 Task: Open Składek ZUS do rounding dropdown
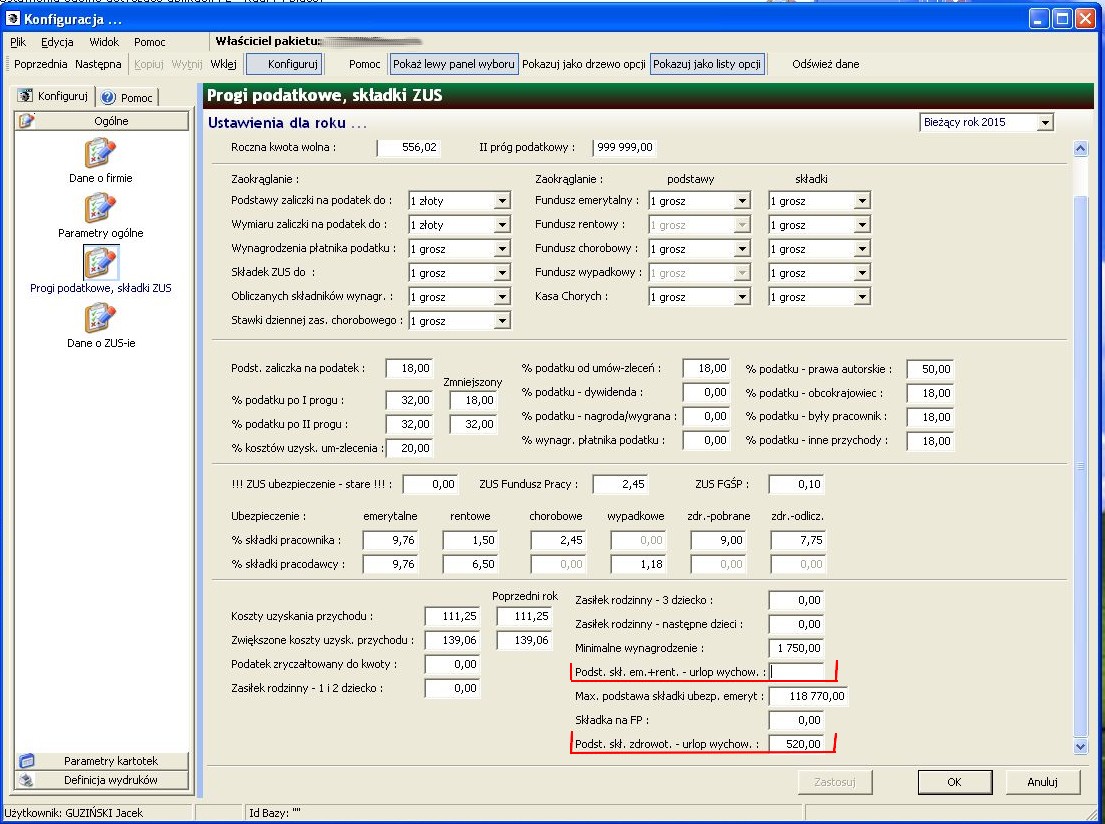pyautogui.click(x=502, y=273)
